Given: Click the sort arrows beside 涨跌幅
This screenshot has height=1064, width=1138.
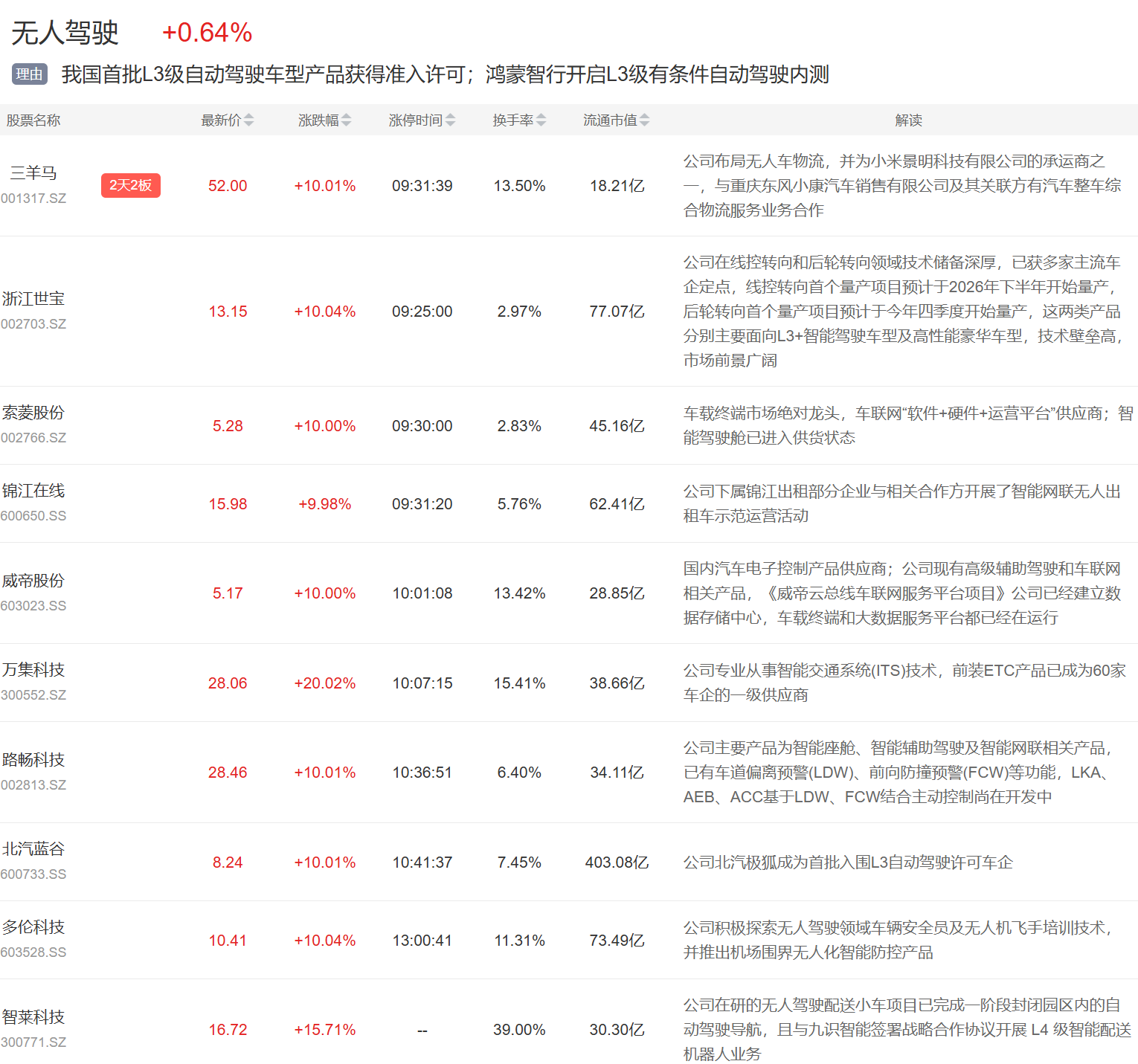Looking at the screenshot, I should tap(346, 120).
